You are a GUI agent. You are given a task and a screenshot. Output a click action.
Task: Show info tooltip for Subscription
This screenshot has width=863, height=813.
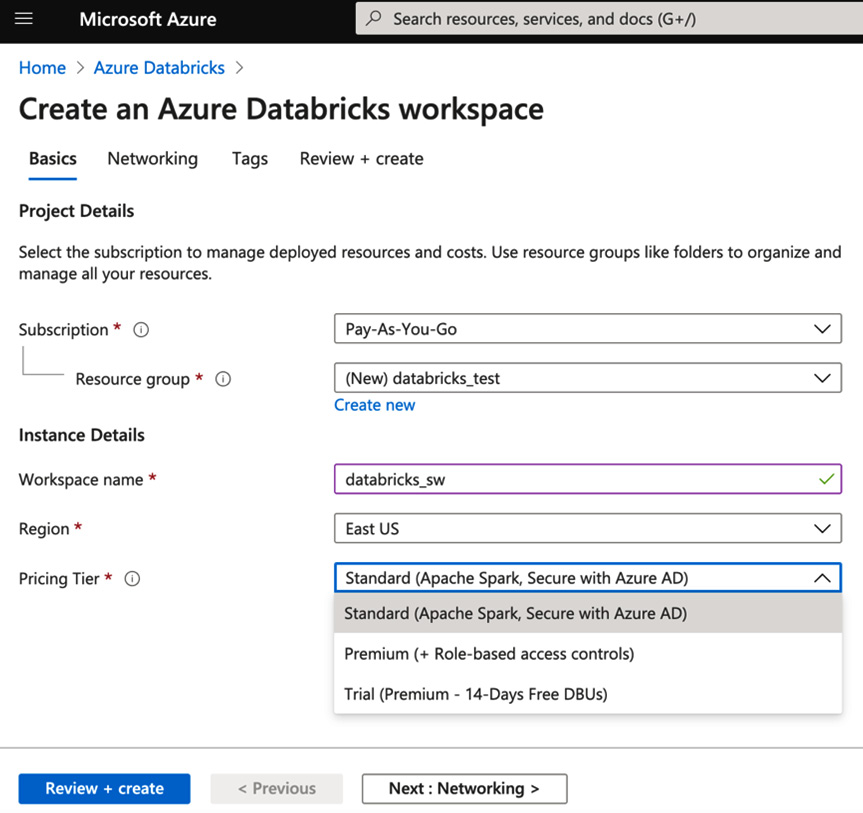(141, 330)
